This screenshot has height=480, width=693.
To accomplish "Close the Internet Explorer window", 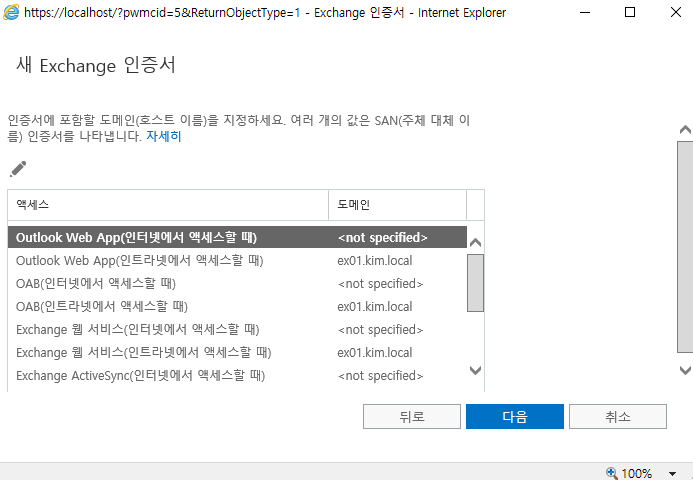I will point(676,12).
